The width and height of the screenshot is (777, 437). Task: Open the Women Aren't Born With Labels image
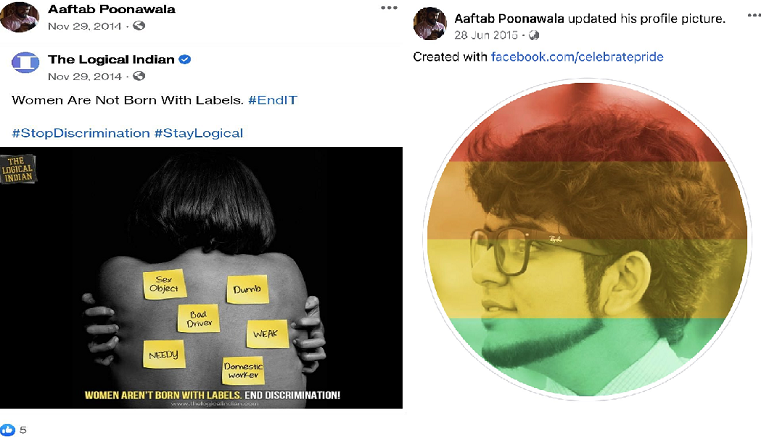[x=201, y=277]
